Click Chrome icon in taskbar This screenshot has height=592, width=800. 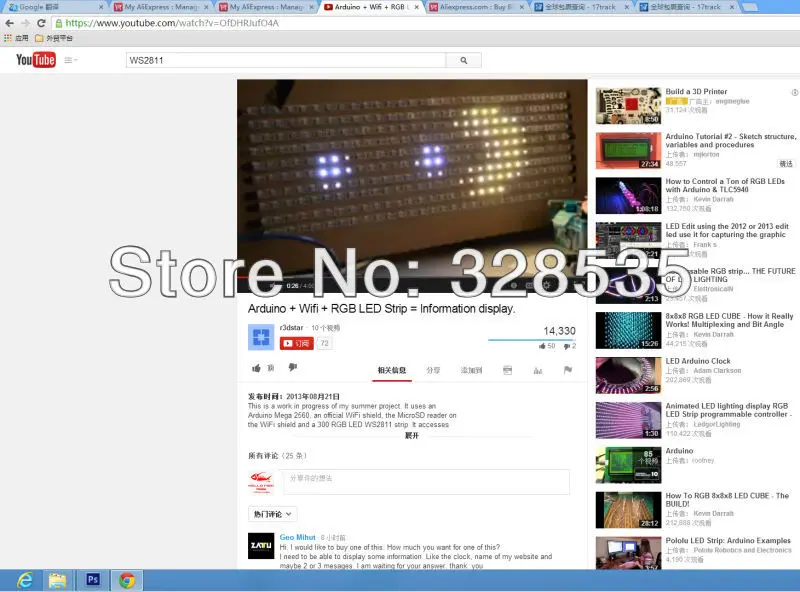pos(127,581)
